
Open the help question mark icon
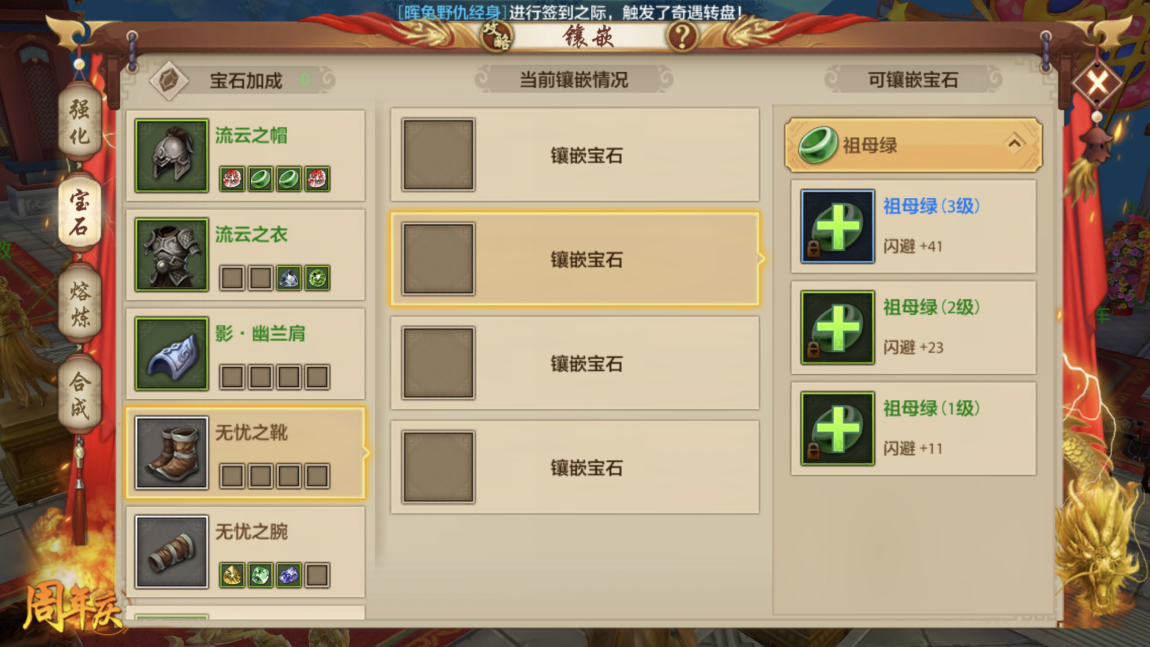click(681, 35)
